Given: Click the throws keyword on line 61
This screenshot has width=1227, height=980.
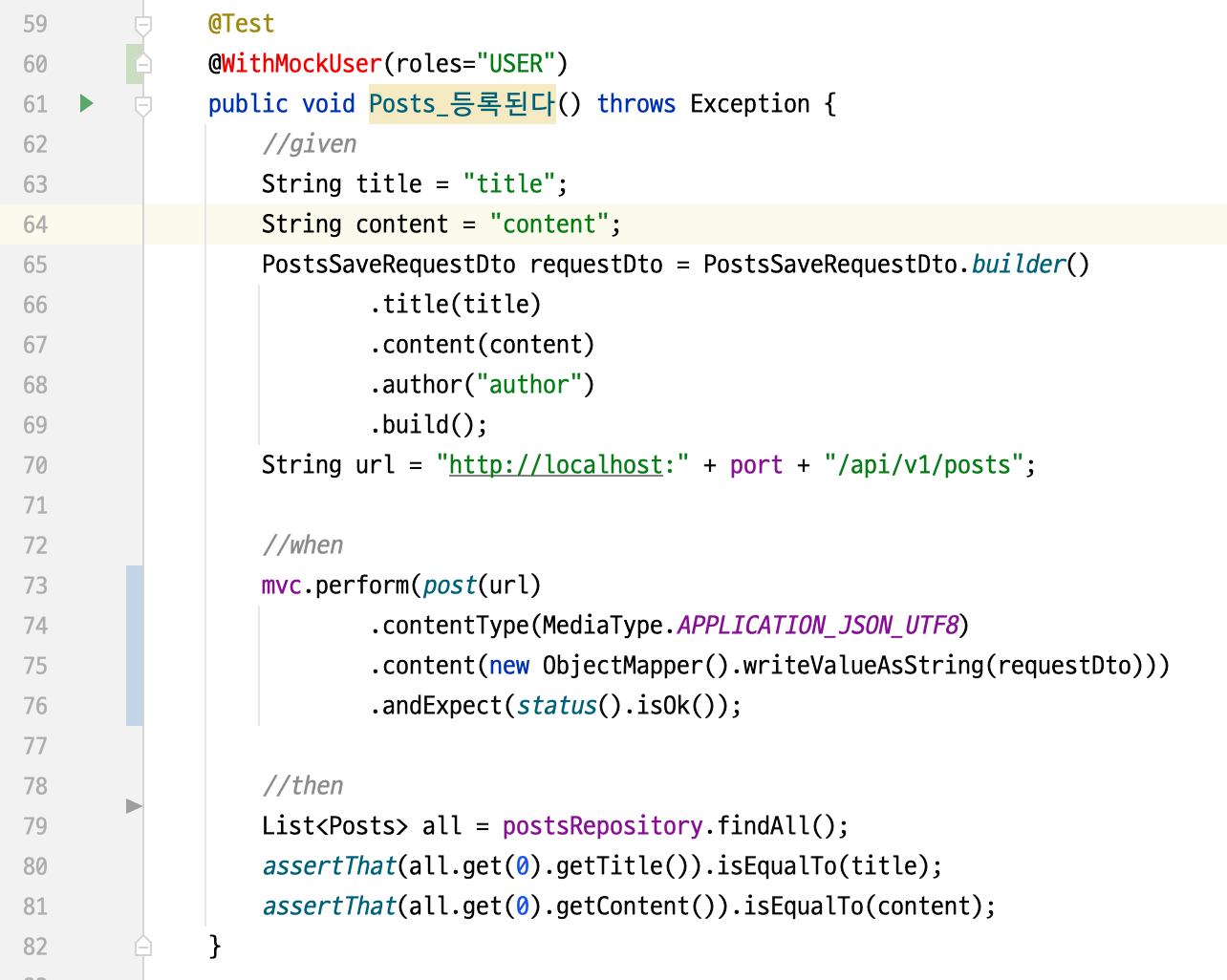Looking at the screenshot, I should (636, 104).
